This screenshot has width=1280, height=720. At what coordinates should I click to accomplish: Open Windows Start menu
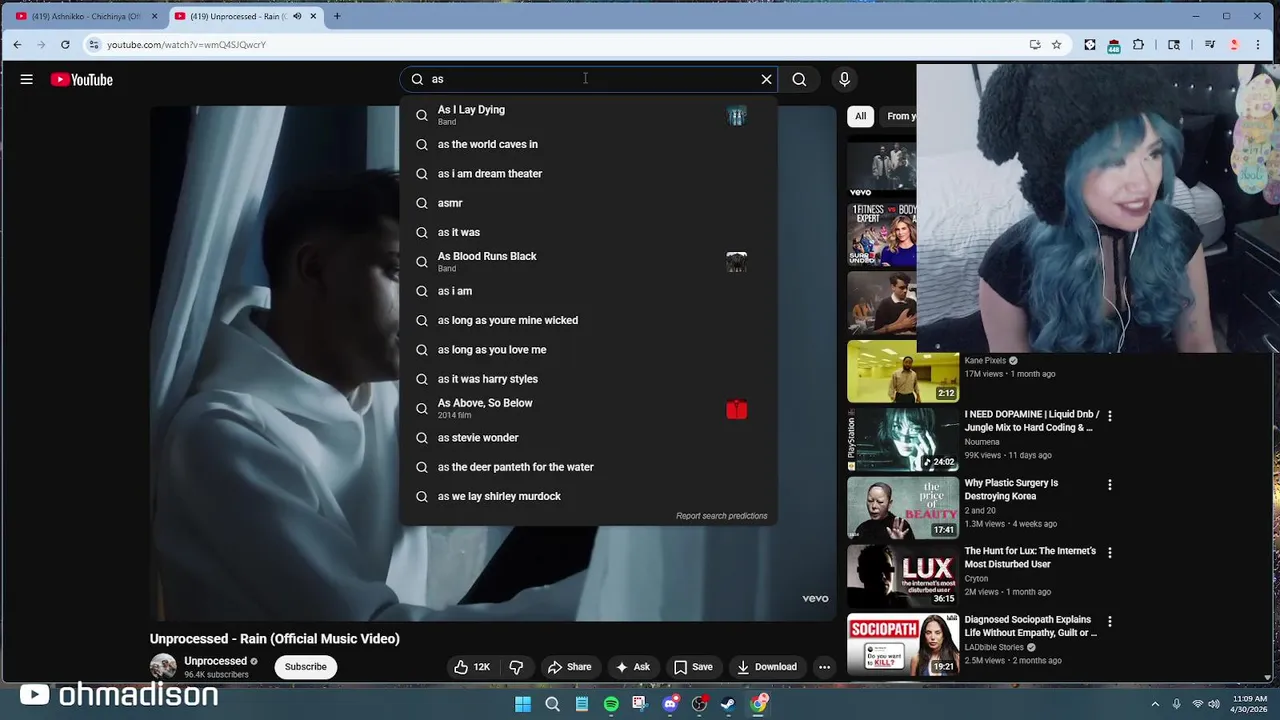523,704
